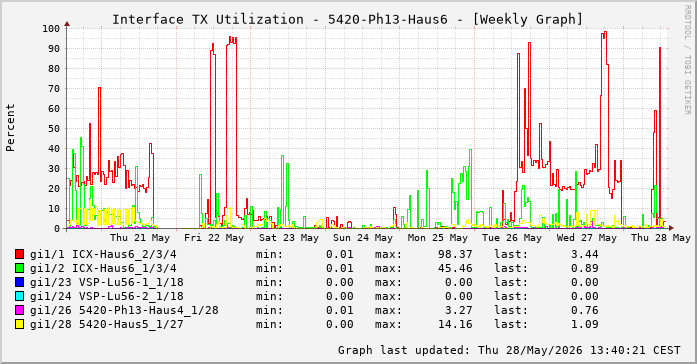Click the 'Fri 22 May' x-axis label

tap(214, 238)
